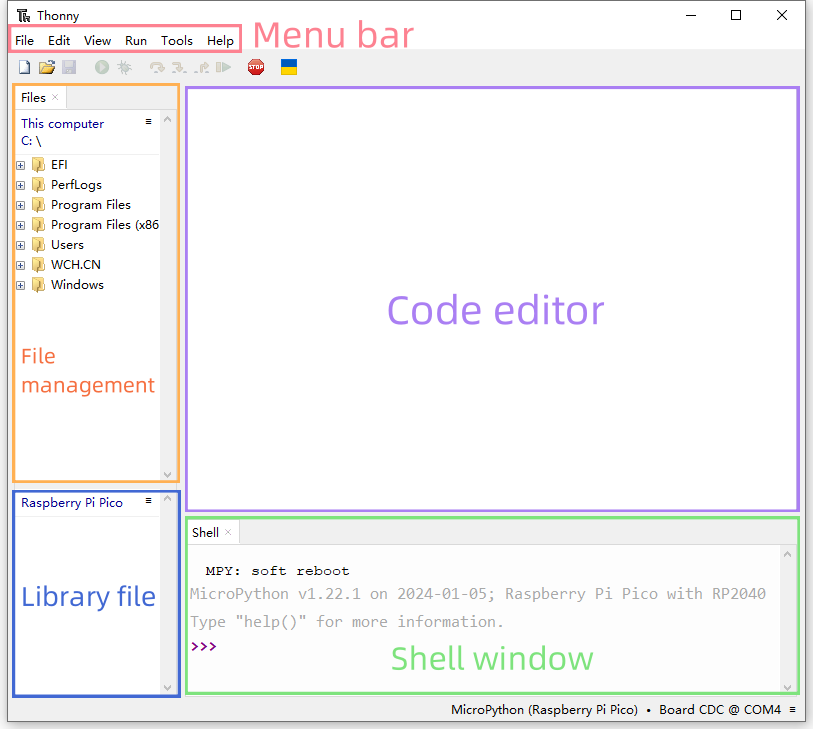The width and height of the screenshot is (813, 729).
Task: Select the Program Files (x86) row
Action: coord(88,225)
